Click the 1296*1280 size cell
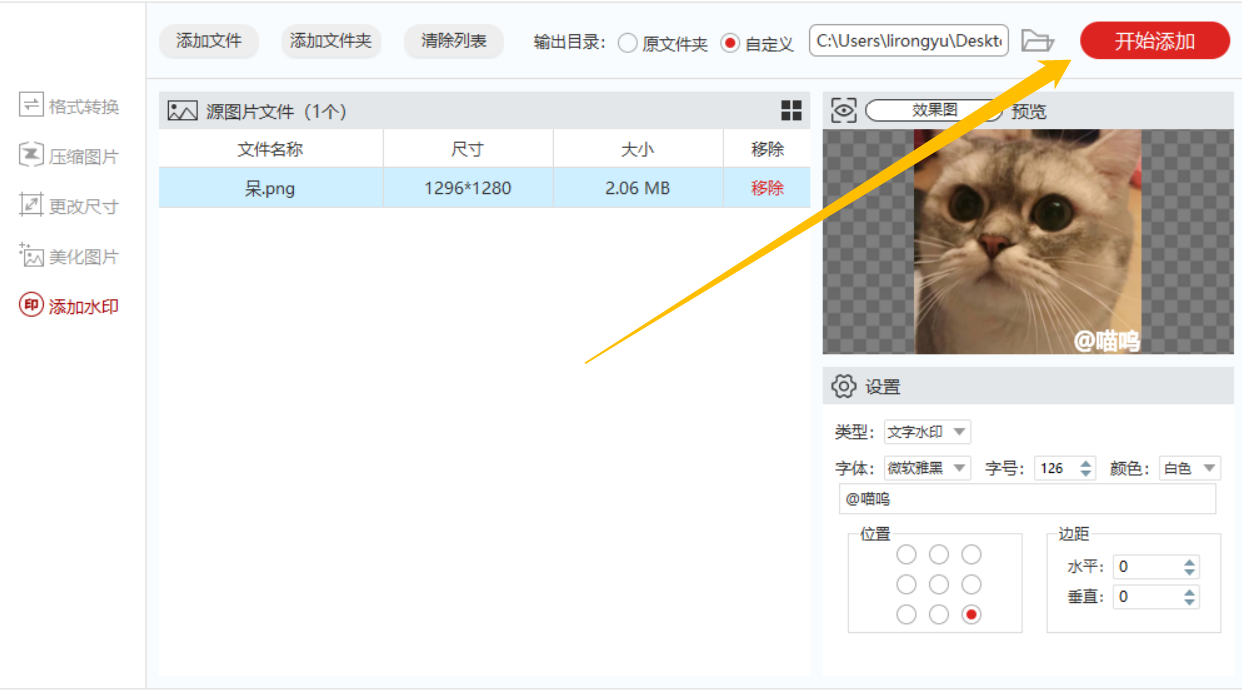Screen dimensions: 1242x692 (468, 188)
